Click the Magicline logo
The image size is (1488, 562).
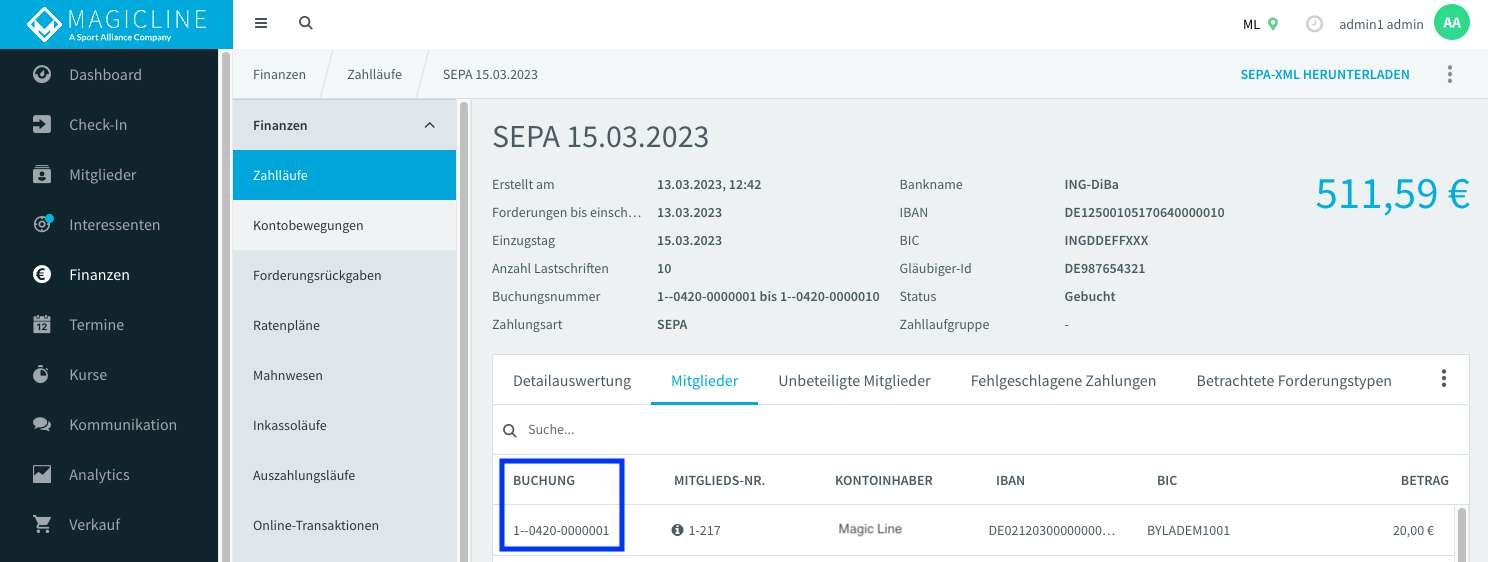[116, 24]
